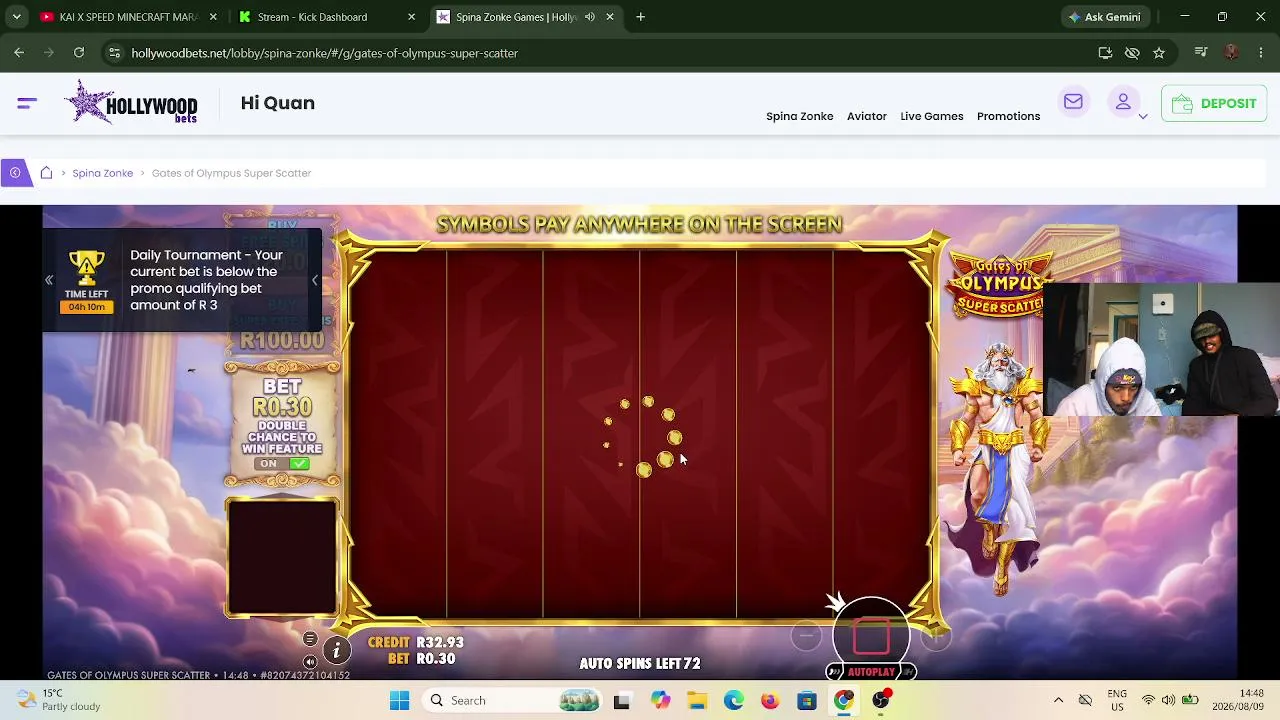
Task: Reload the current page
Action: coord(79,53)
